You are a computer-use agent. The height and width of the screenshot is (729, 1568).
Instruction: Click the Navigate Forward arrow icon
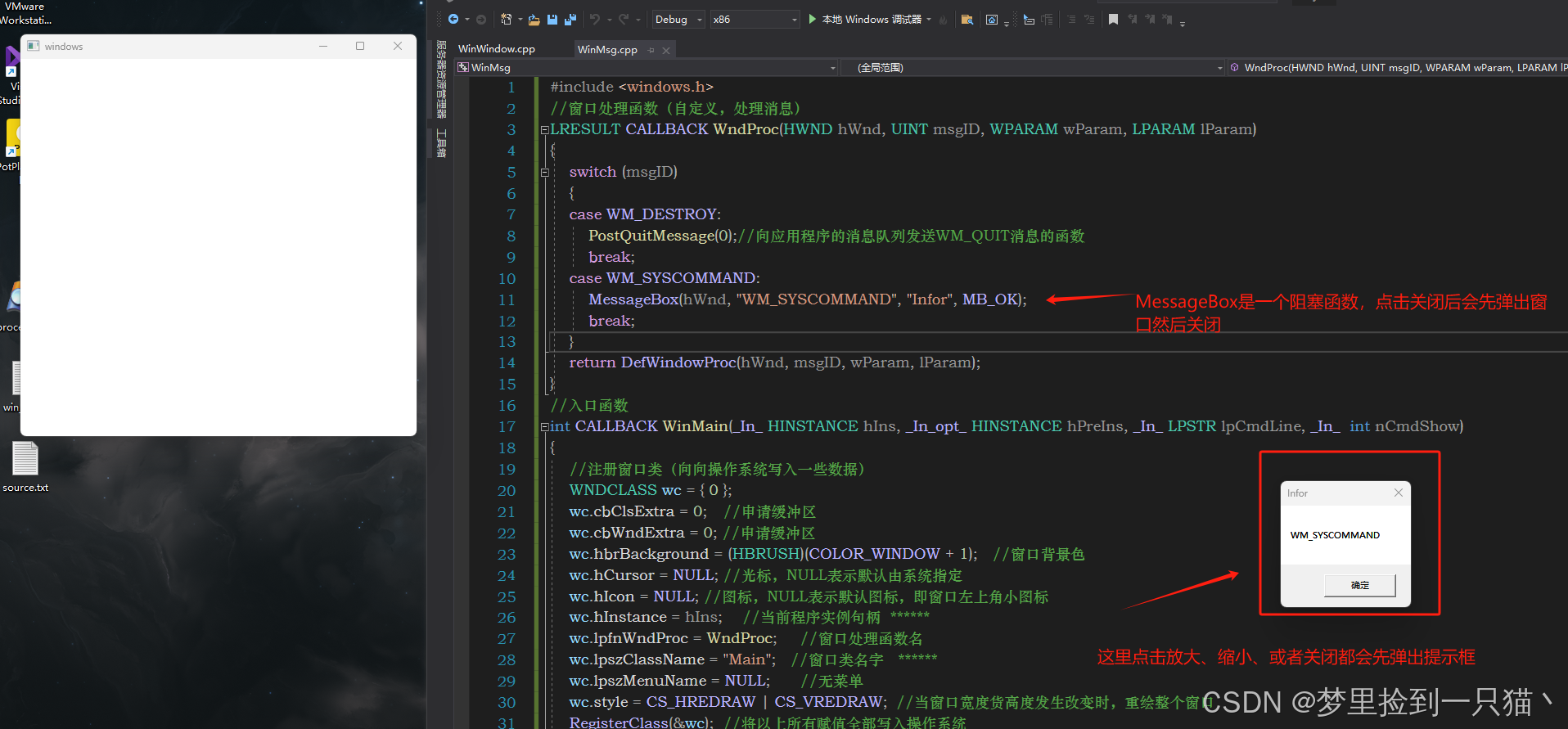point(481,20)
